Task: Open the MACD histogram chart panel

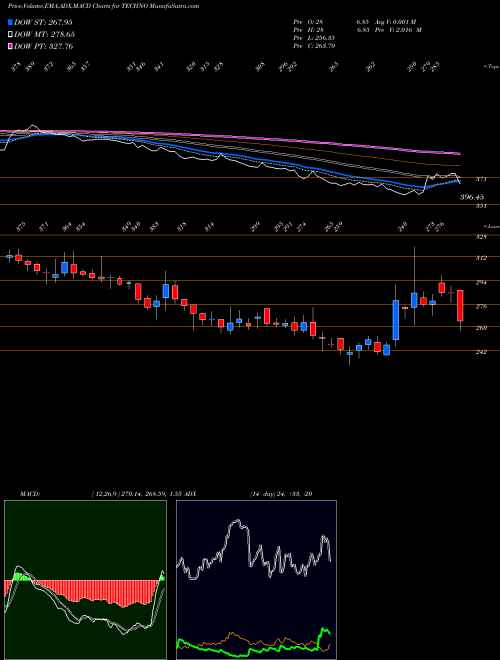Action: [85, 580]
